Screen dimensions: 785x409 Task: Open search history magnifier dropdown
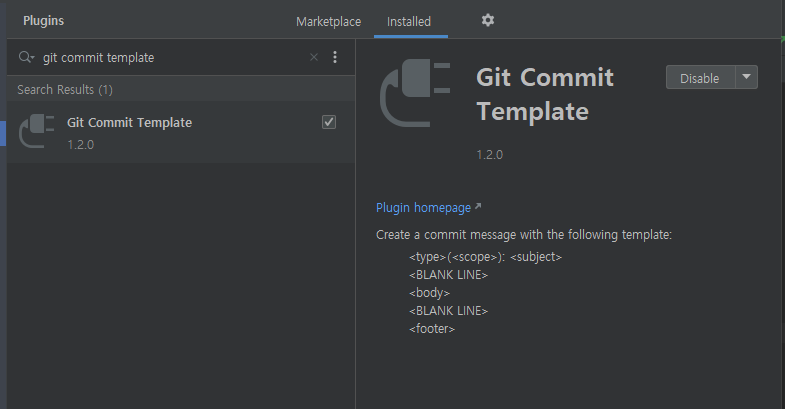coord(27,57)
